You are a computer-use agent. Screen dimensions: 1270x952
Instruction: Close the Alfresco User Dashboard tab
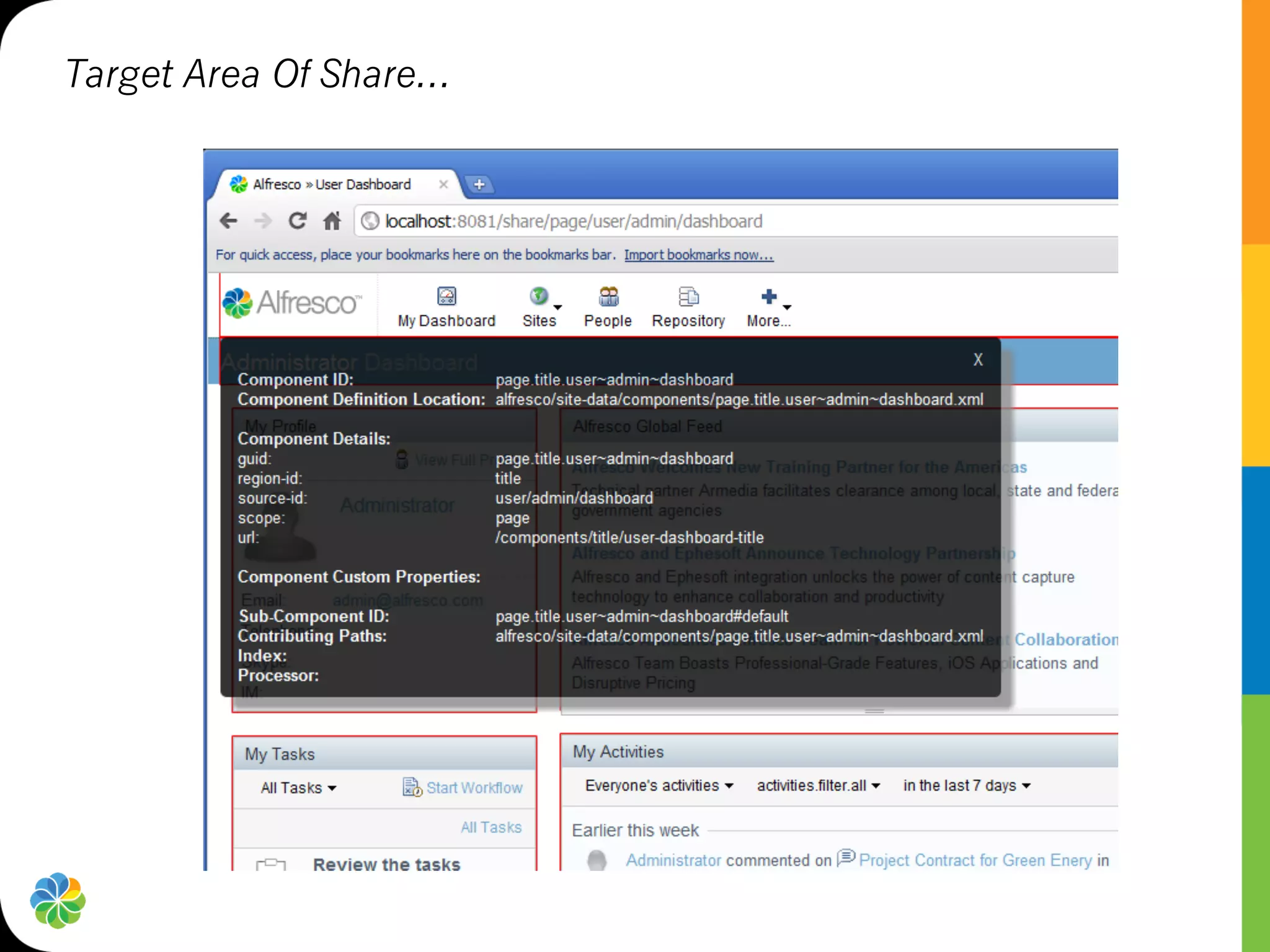click(443, 184)
